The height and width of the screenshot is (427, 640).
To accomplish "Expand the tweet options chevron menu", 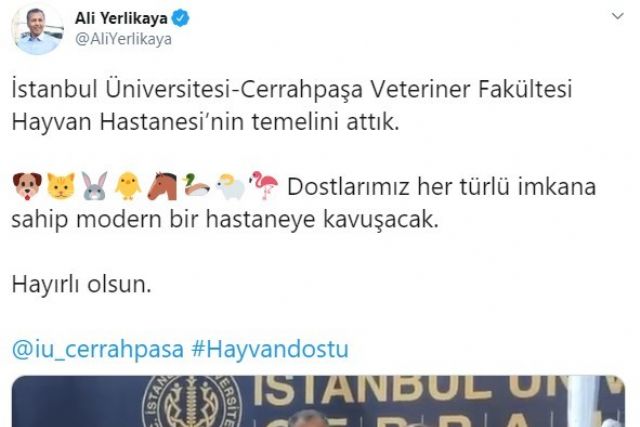I will (618, 16).
